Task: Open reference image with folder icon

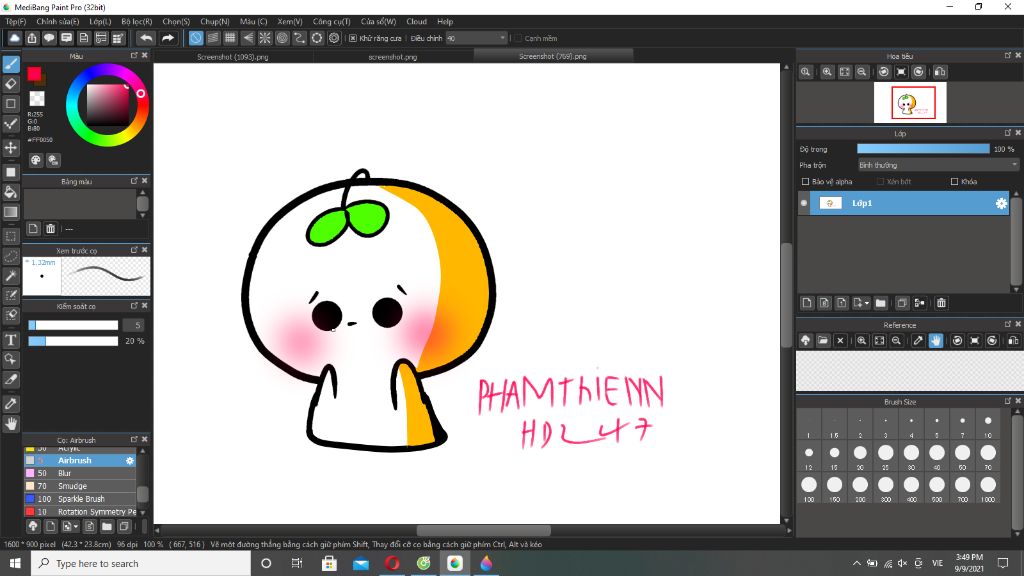Action: coord(823,340)
